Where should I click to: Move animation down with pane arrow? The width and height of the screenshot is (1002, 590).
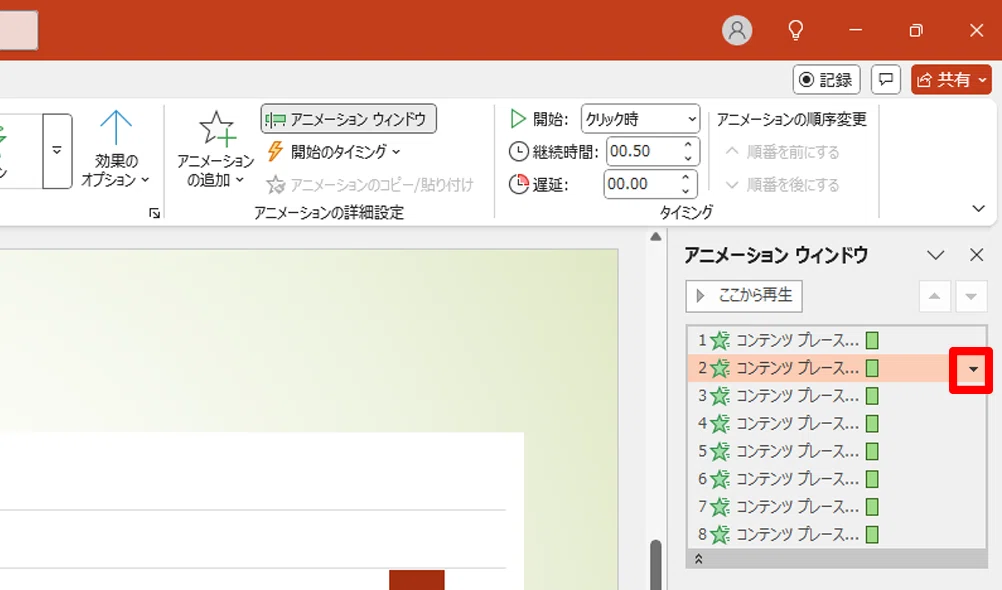(x=971, y=296)
